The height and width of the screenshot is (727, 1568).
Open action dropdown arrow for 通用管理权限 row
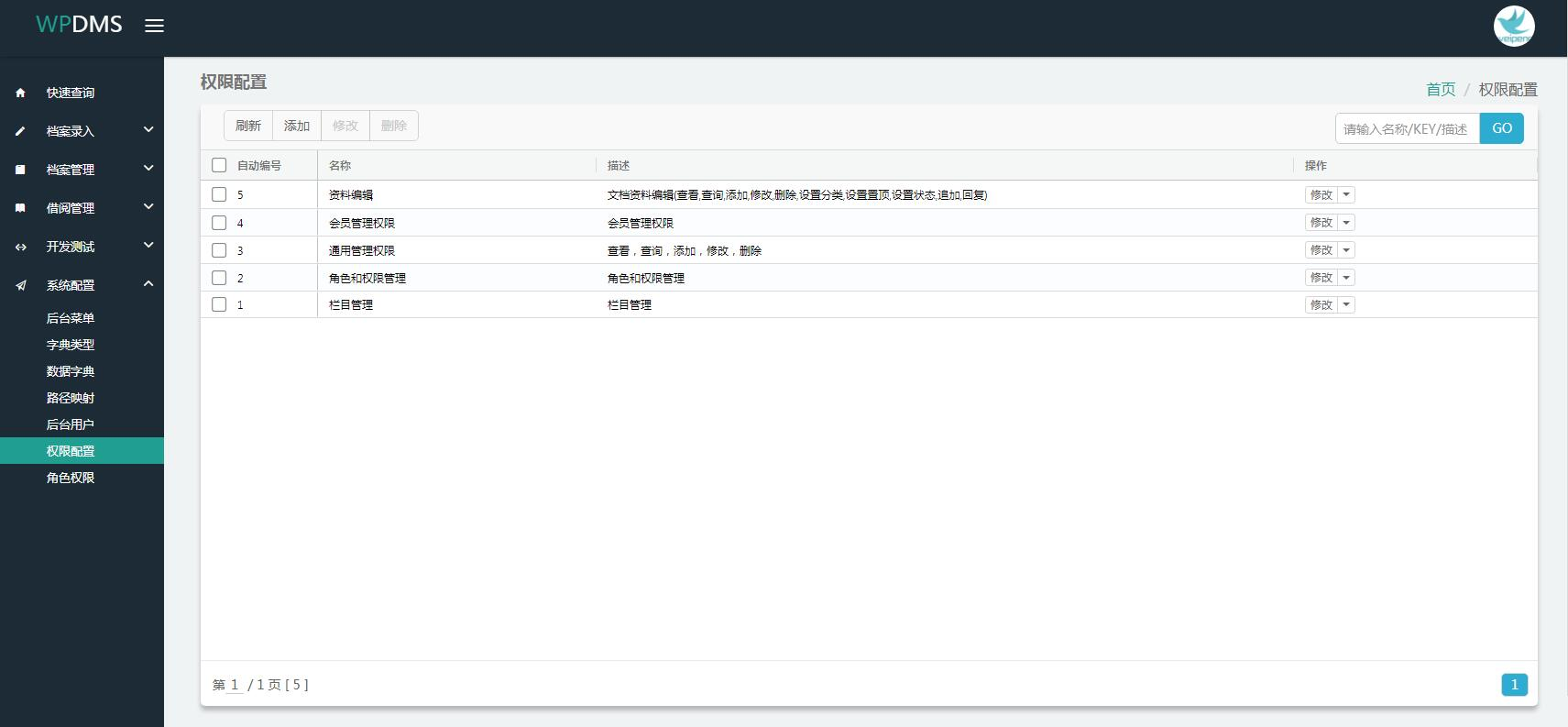tap(1346, 249)
